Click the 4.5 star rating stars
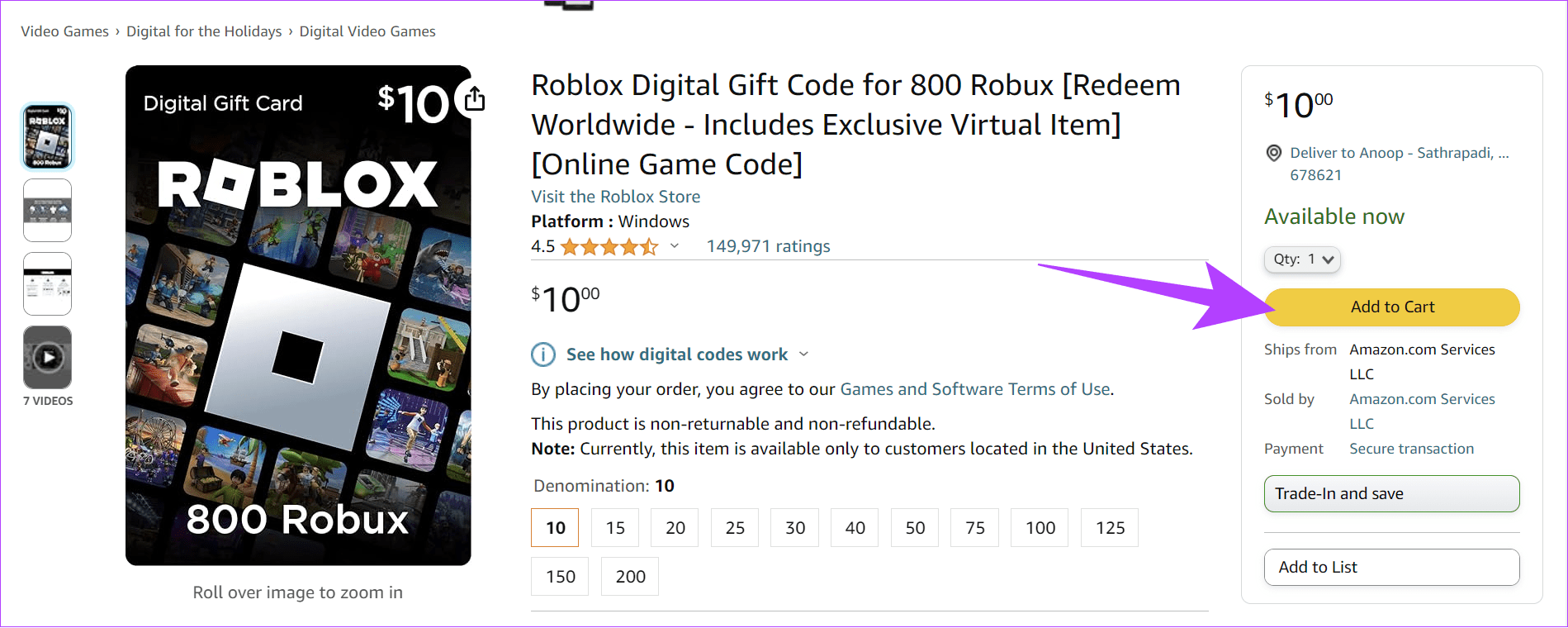1568x628 pixels. (609, 246)
